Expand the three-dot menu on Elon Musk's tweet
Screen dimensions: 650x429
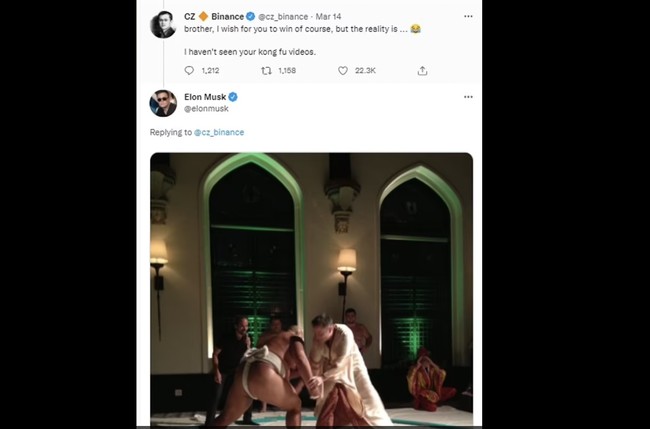(x=467, y=97)
